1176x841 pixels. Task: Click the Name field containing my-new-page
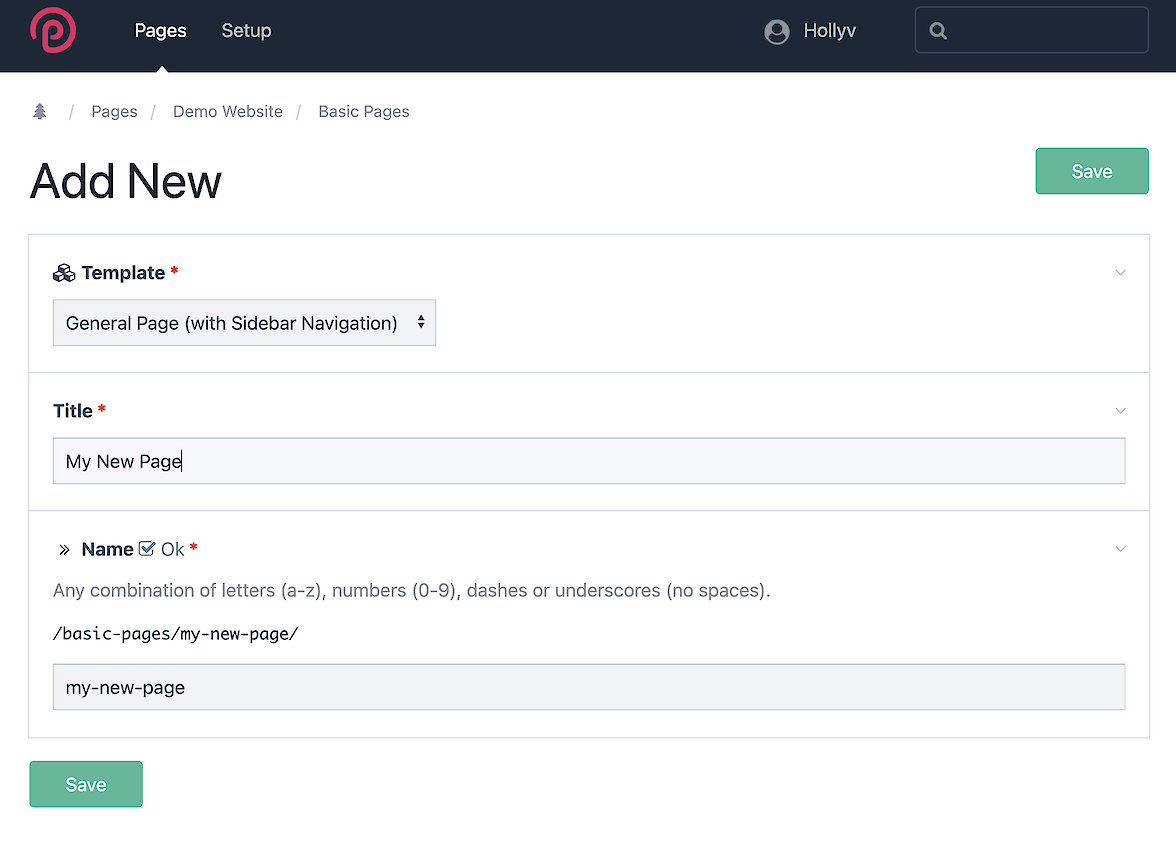coord(588,687)
